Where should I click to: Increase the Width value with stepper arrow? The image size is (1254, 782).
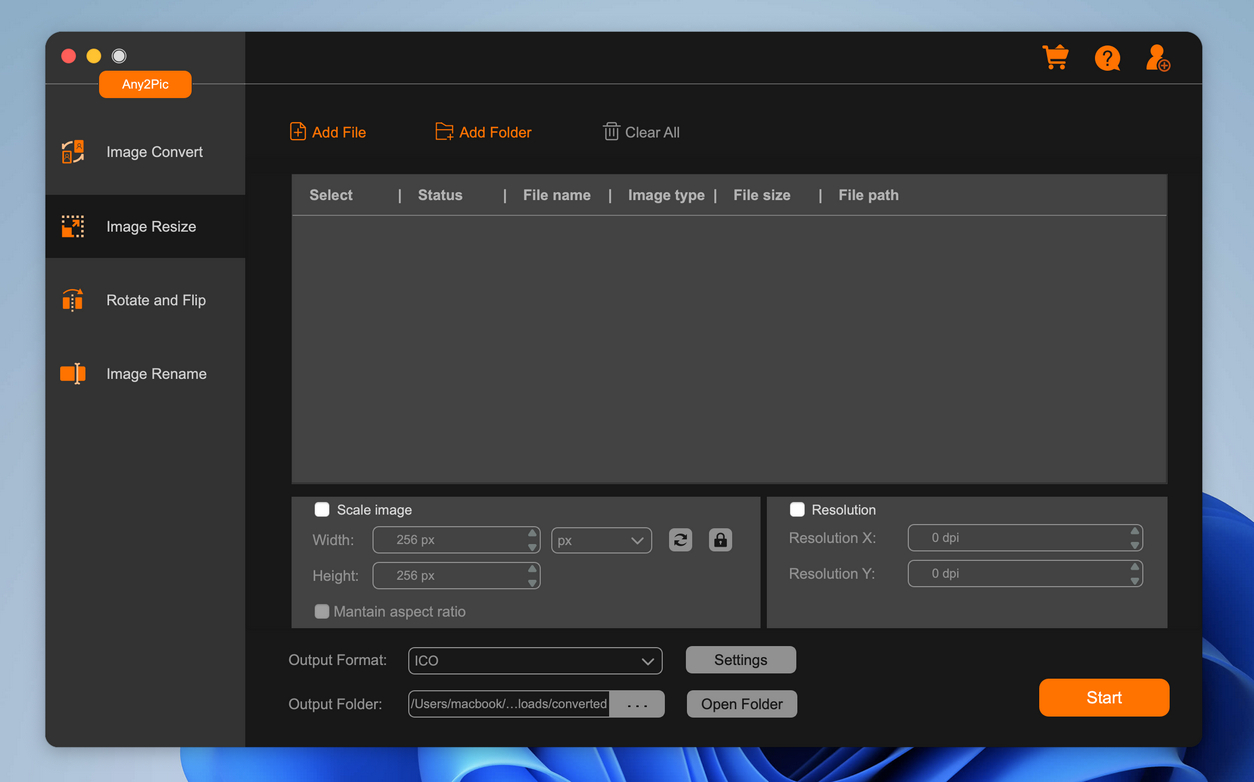click(532, 534)
